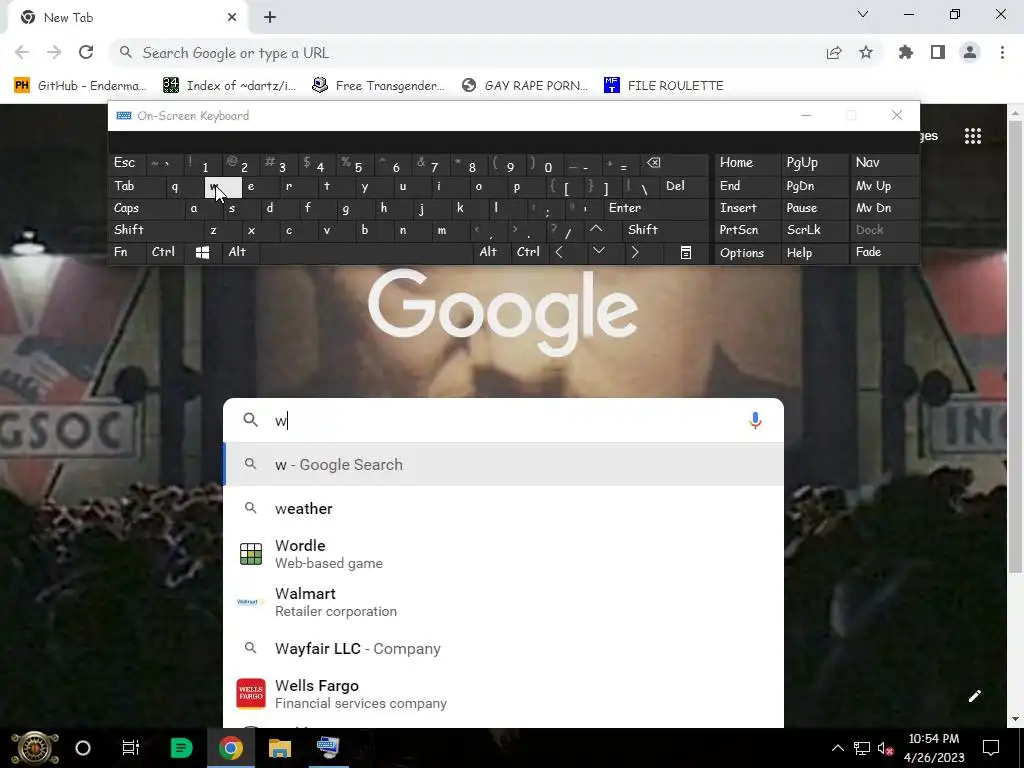Choose the Wordle web-based game suggestion
The image size is (1024, 768).
(503, 554)
